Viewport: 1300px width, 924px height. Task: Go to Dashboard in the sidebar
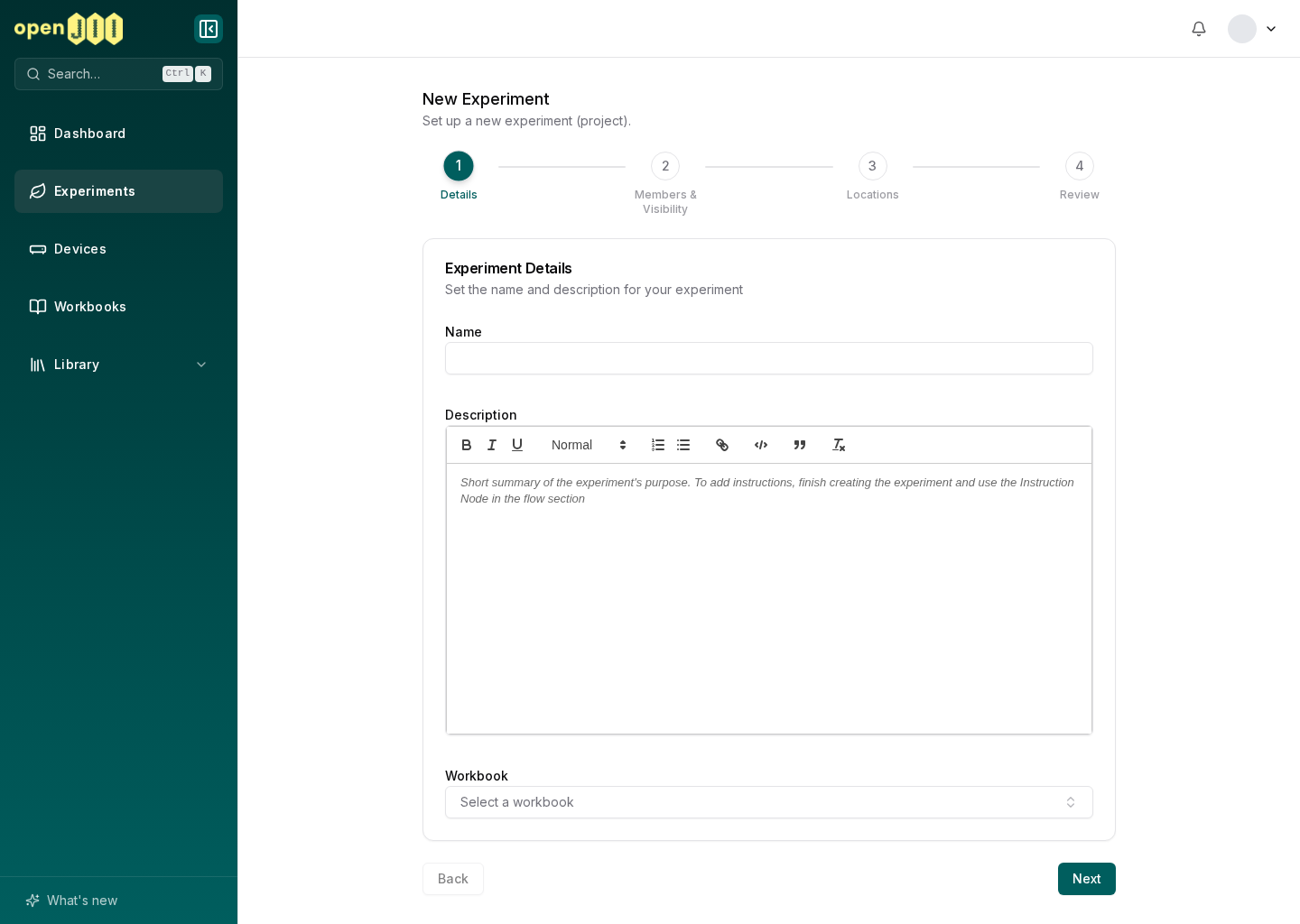pyautogui.click(x=118, y=134)
